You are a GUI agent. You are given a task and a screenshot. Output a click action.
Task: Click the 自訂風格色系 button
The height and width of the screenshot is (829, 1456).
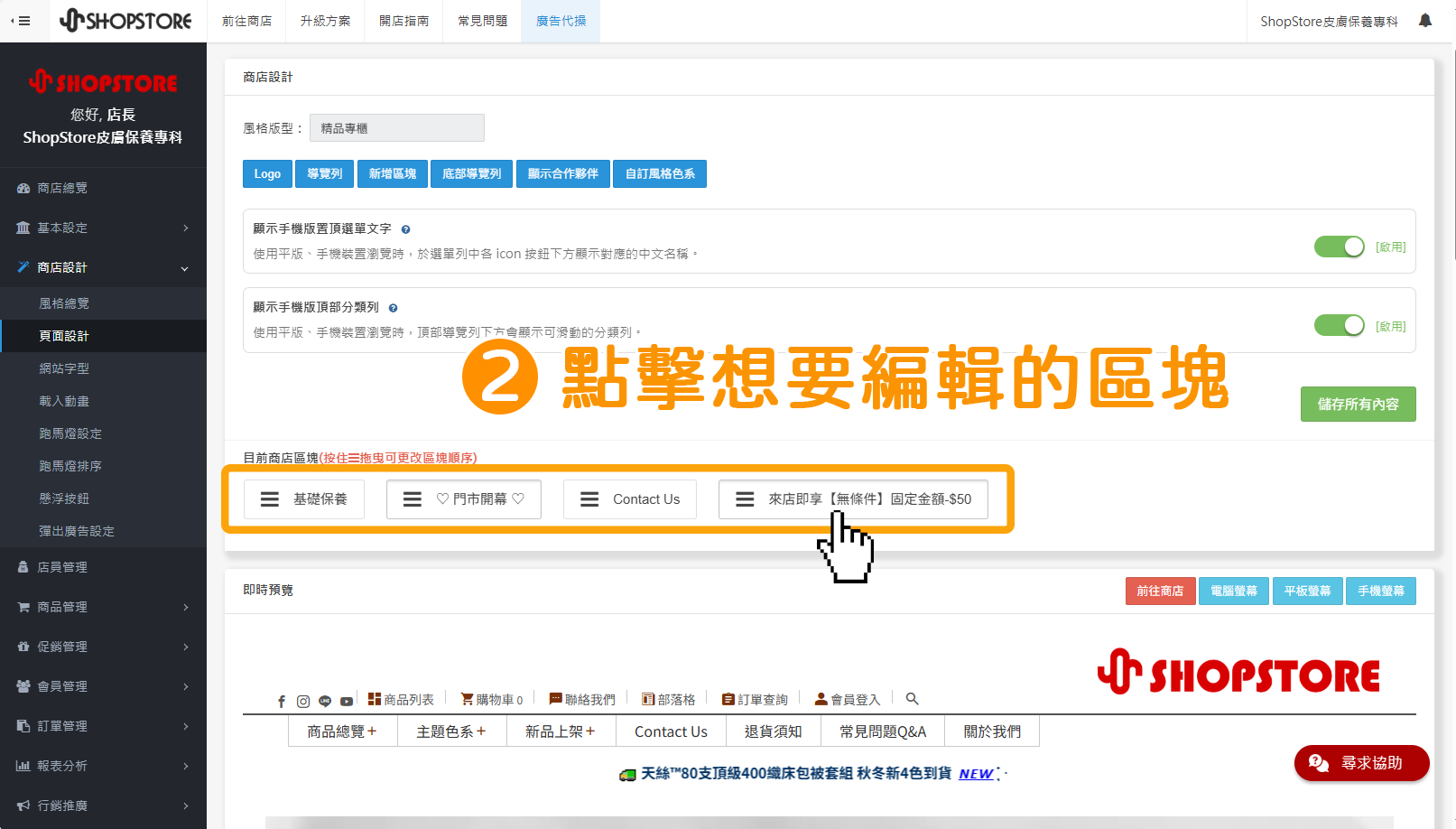pyautogui.click(x=660, y=173)
